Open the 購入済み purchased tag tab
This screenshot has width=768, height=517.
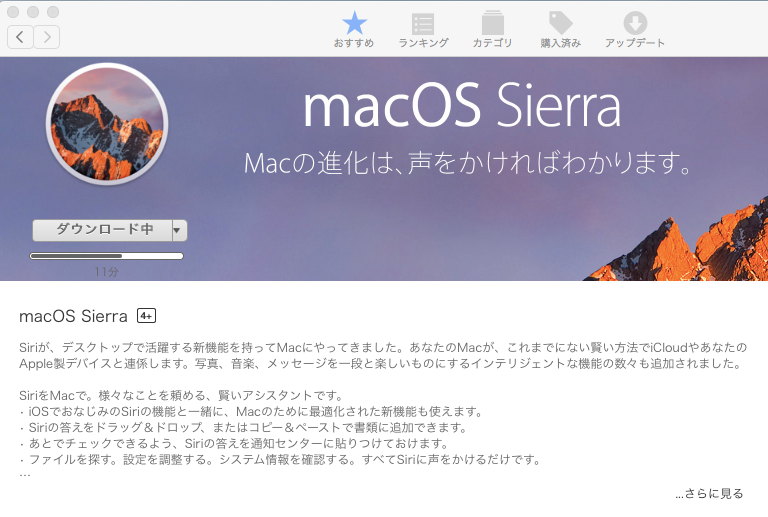tap(561, 29)
